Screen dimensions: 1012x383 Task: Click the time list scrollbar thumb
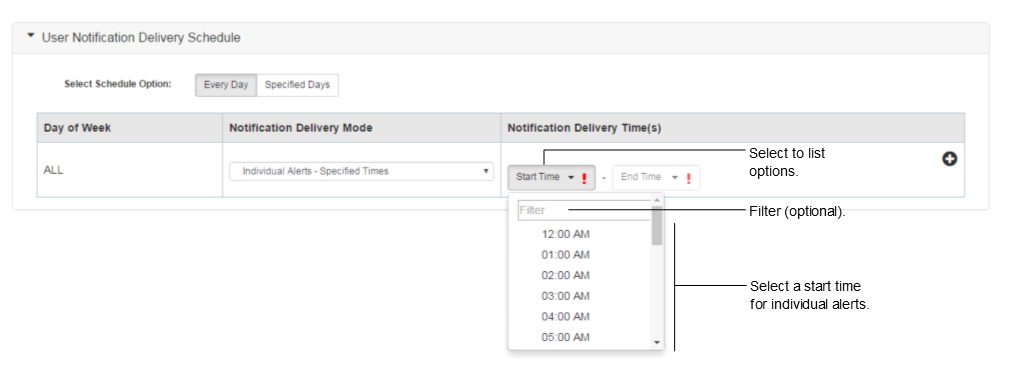(657, 225)
